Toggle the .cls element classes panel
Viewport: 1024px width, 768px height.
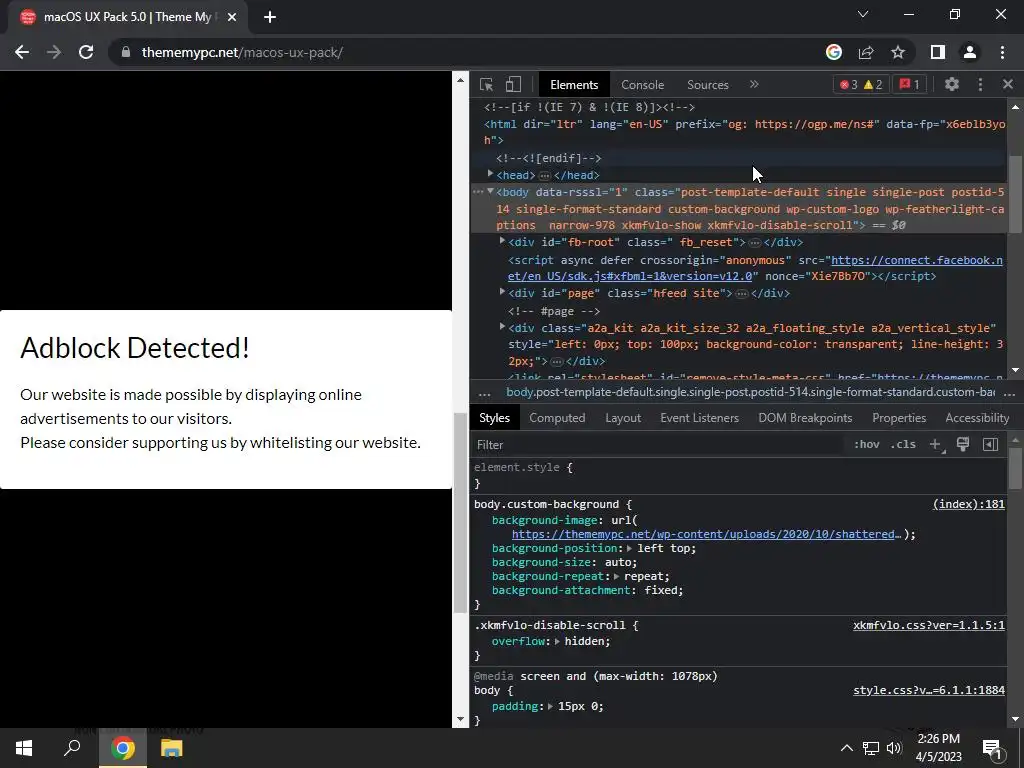903,445
